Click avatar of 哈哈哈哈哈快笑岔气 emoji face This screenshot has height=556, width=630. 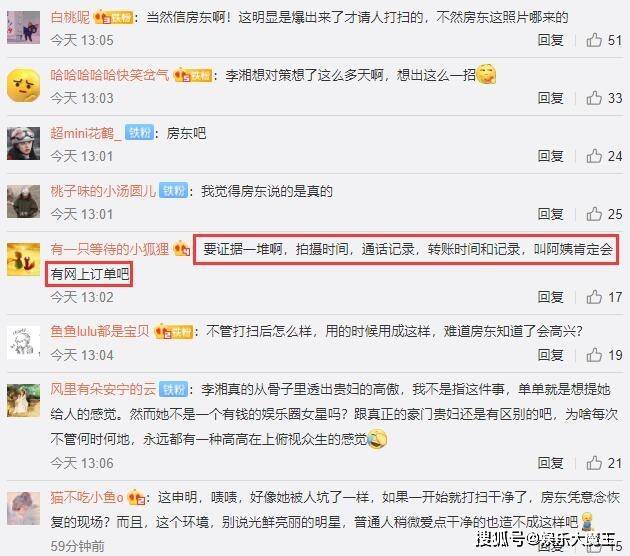tap(23, 85)
